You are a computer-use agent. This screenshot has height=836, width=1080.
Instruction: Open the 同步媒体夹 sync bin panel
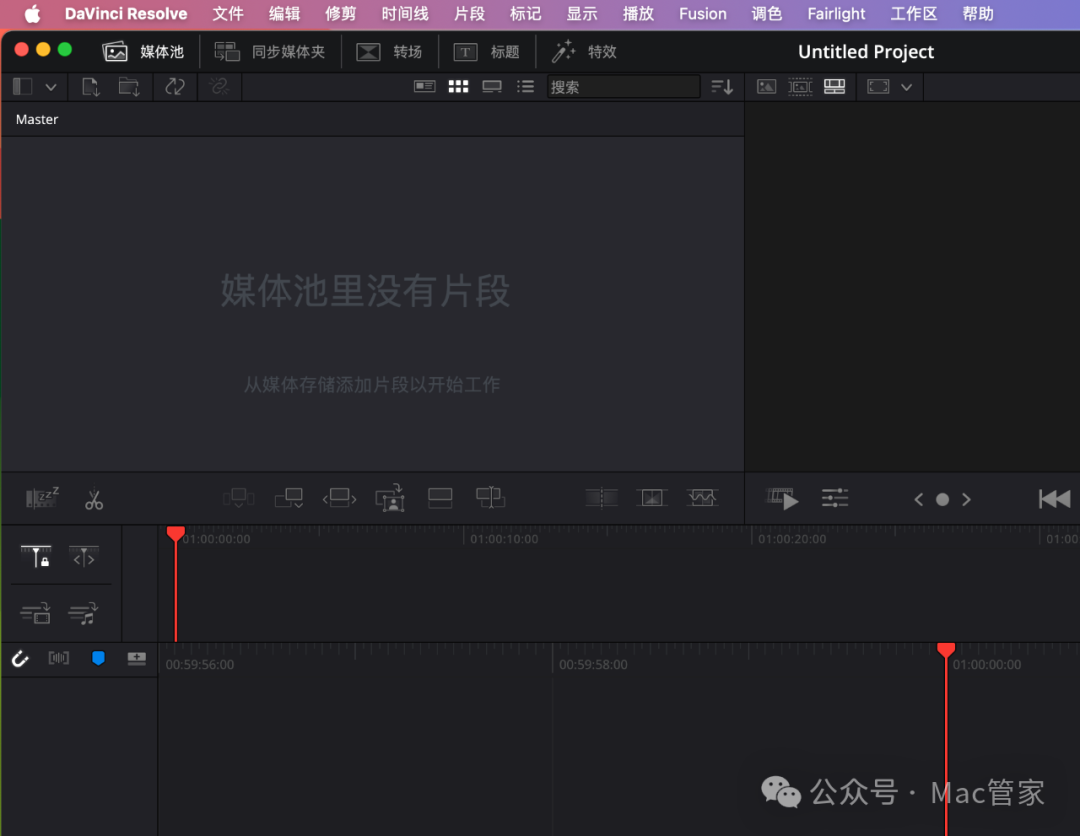pyautogui.click(x=269, y=52)
